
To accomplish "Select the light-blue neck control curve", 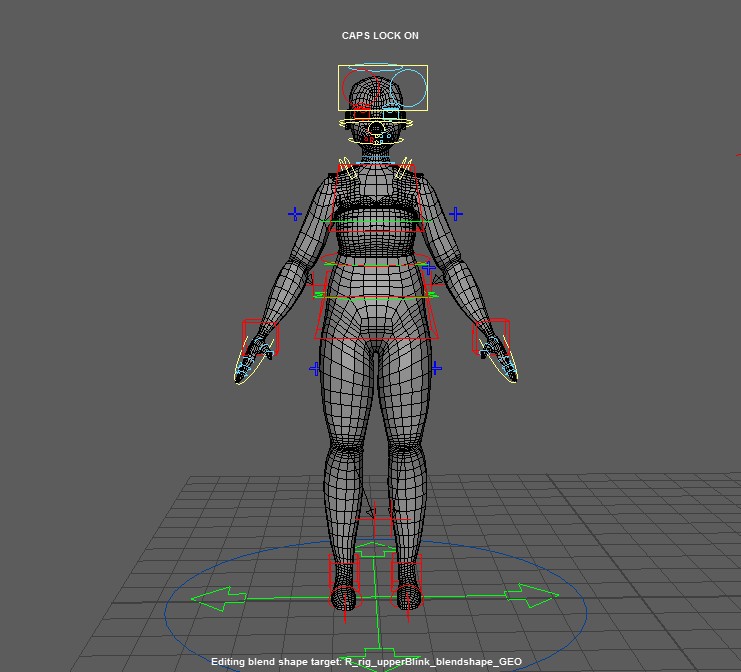I will point(375,163).
